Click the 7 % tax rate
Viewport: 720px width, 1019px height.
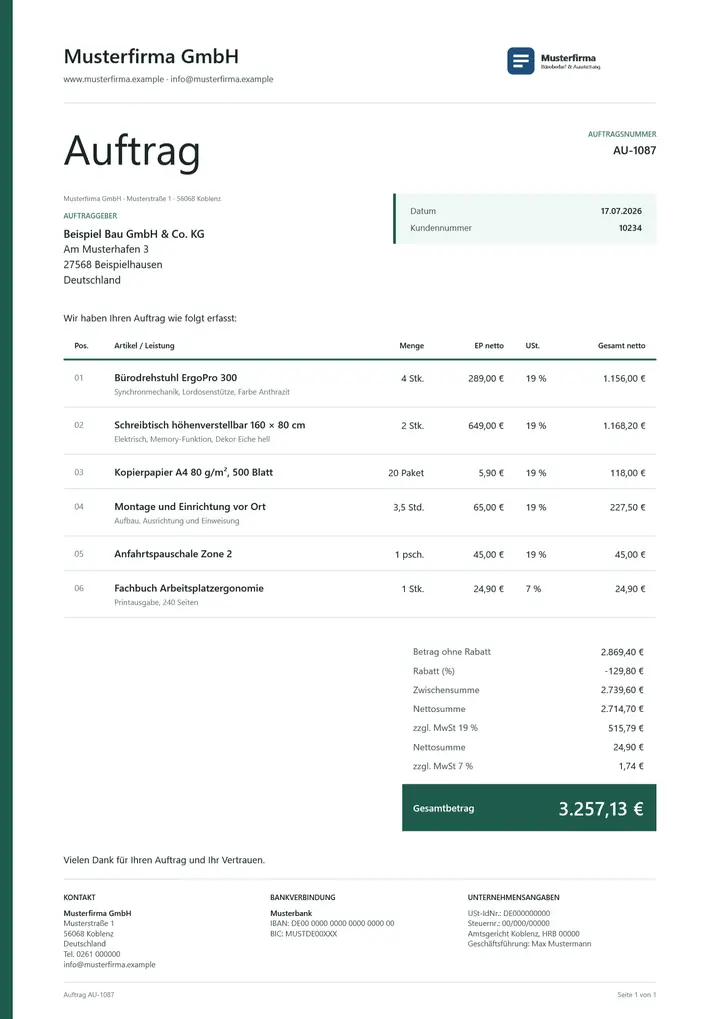click(x=533, y=589)
